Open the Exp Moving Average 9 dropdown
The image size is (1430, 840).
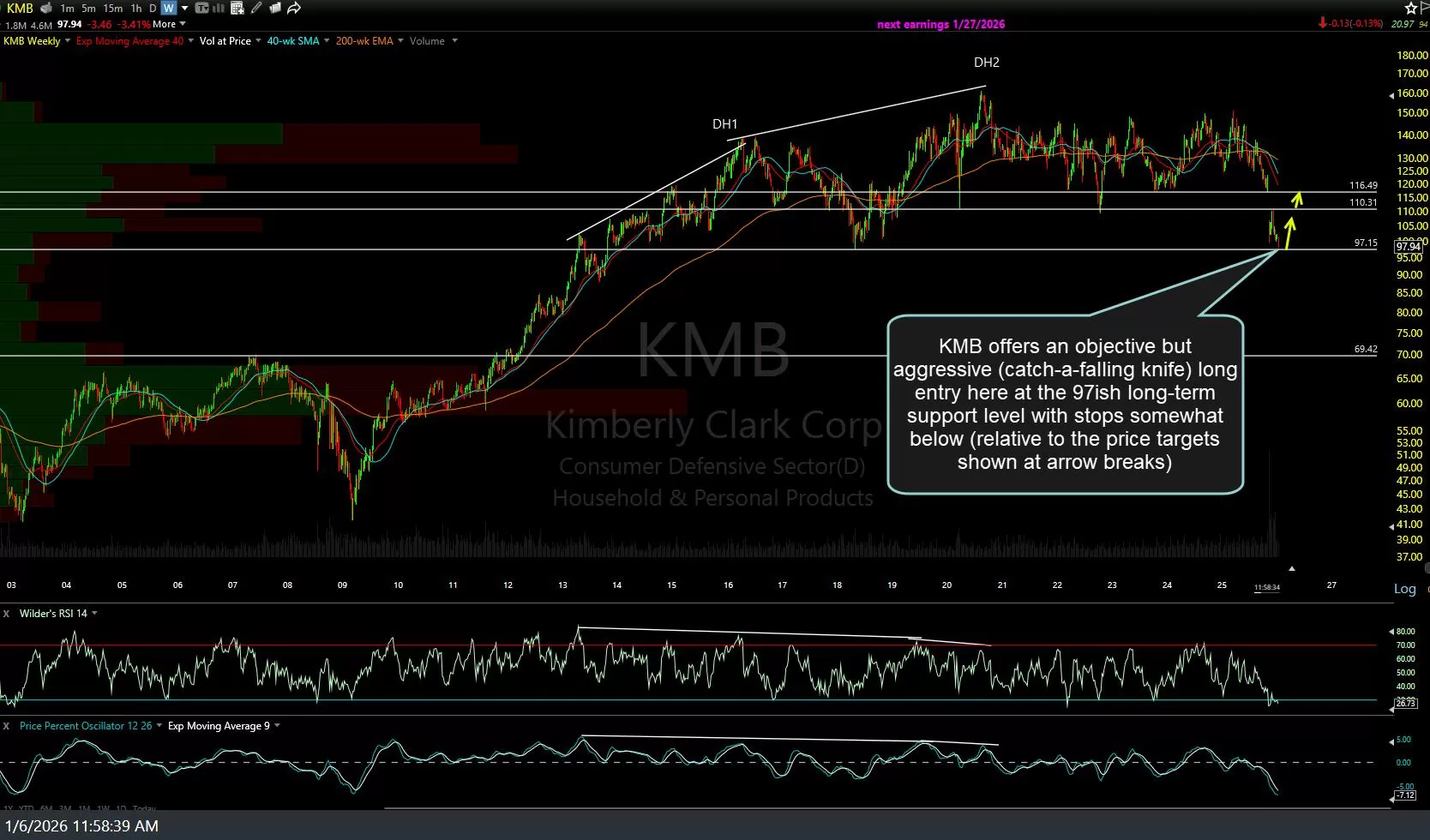[x=277, y=726]
